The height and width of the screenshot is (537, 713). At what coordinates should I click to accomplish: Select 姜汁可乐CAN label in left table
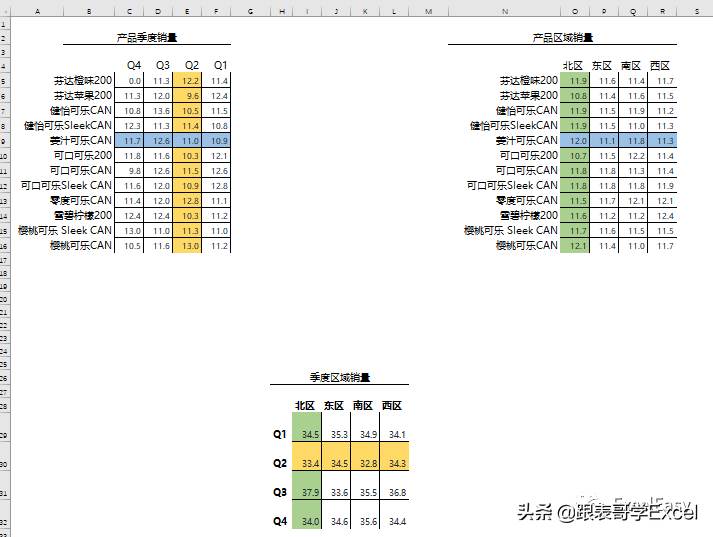80,141
